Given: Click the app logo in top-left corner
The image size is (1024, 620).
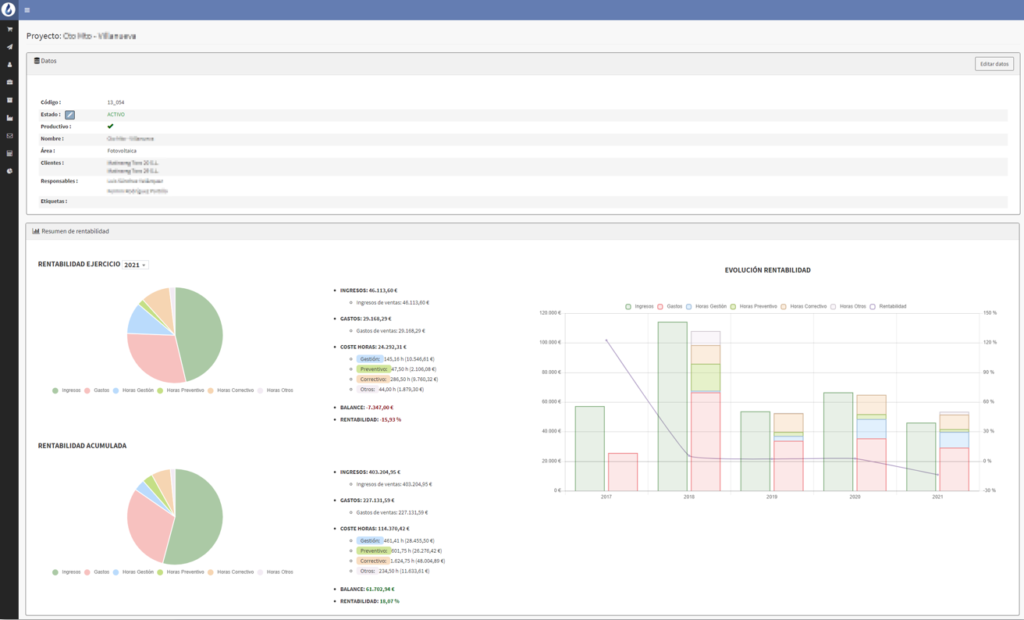Looking at the screenshot, I should pos(9,10).
